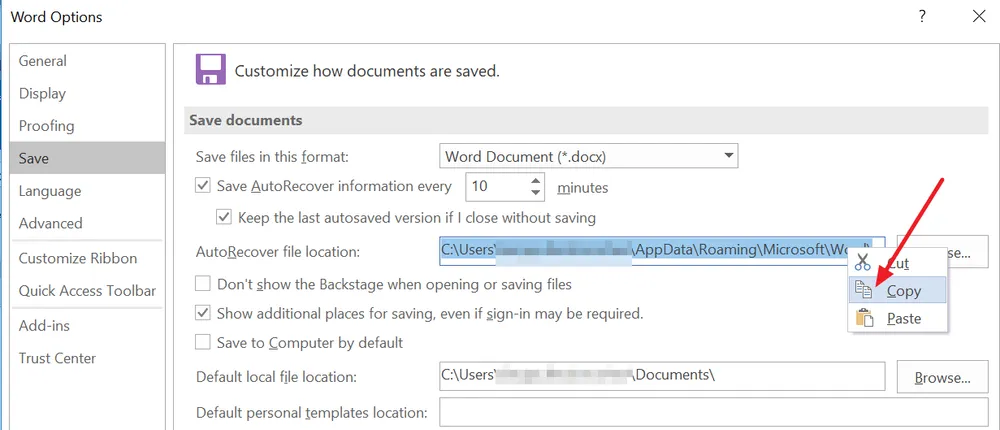1000x430 pixels.
Task: Click the AutoRecover file location label
Action: [x=278, y=252]
